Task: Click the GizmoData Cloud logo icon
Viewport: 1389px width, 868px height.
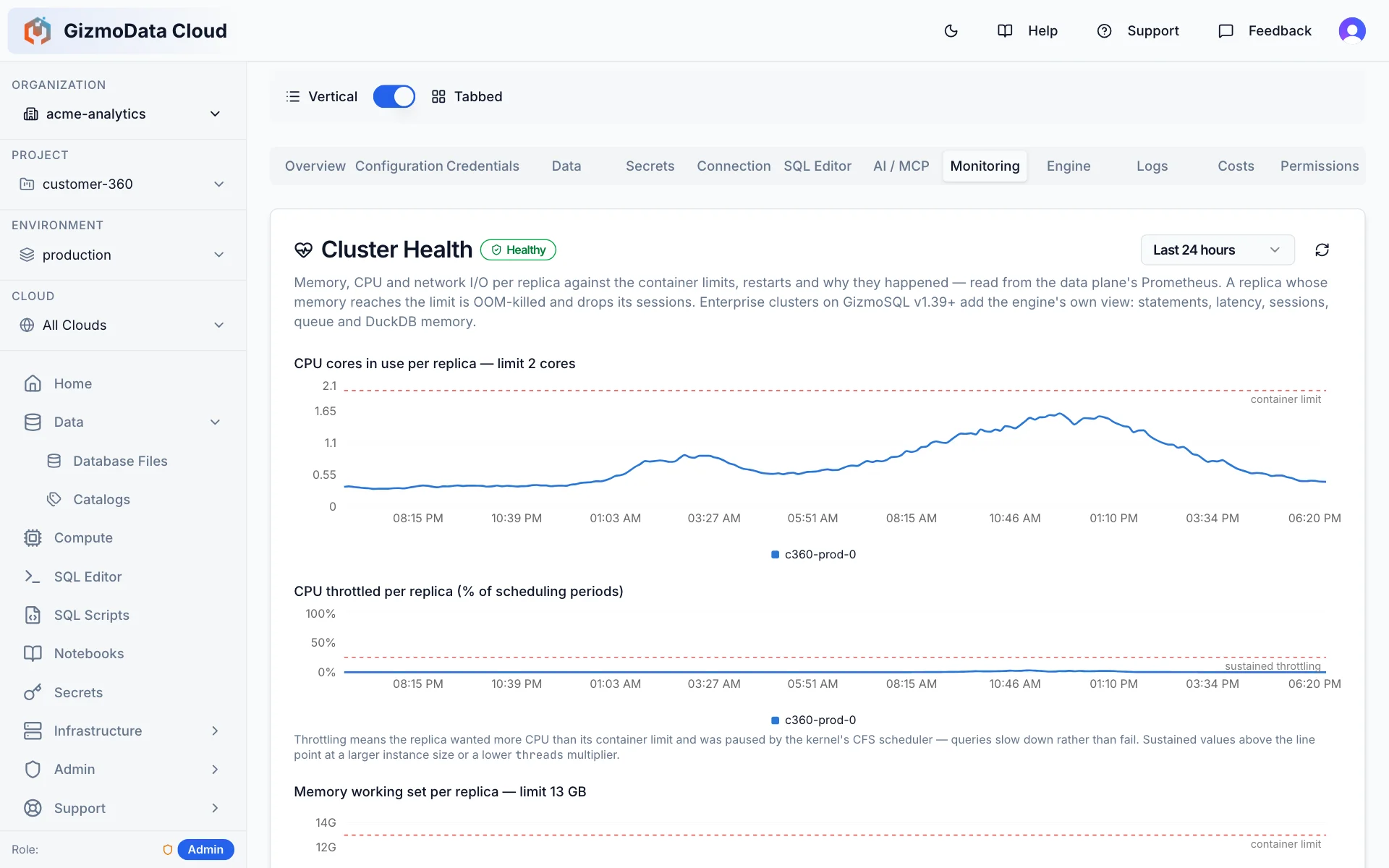Action: 37,30
